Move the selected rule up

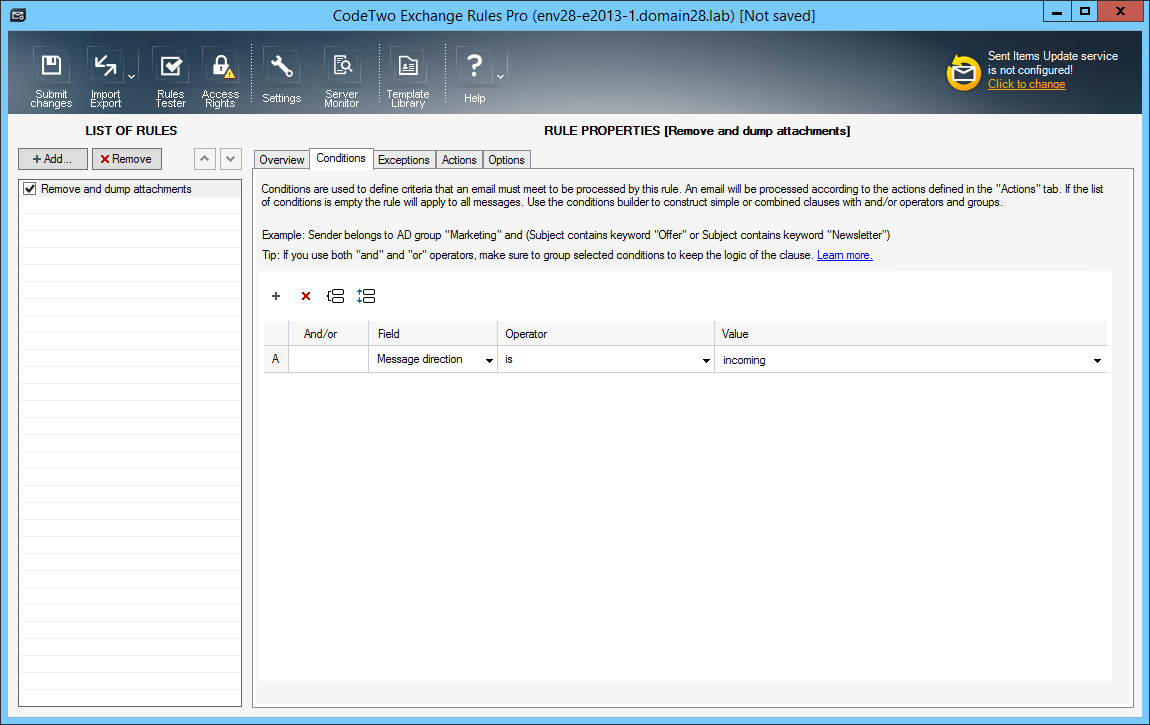pyautogui.click(x=205, y=159)
